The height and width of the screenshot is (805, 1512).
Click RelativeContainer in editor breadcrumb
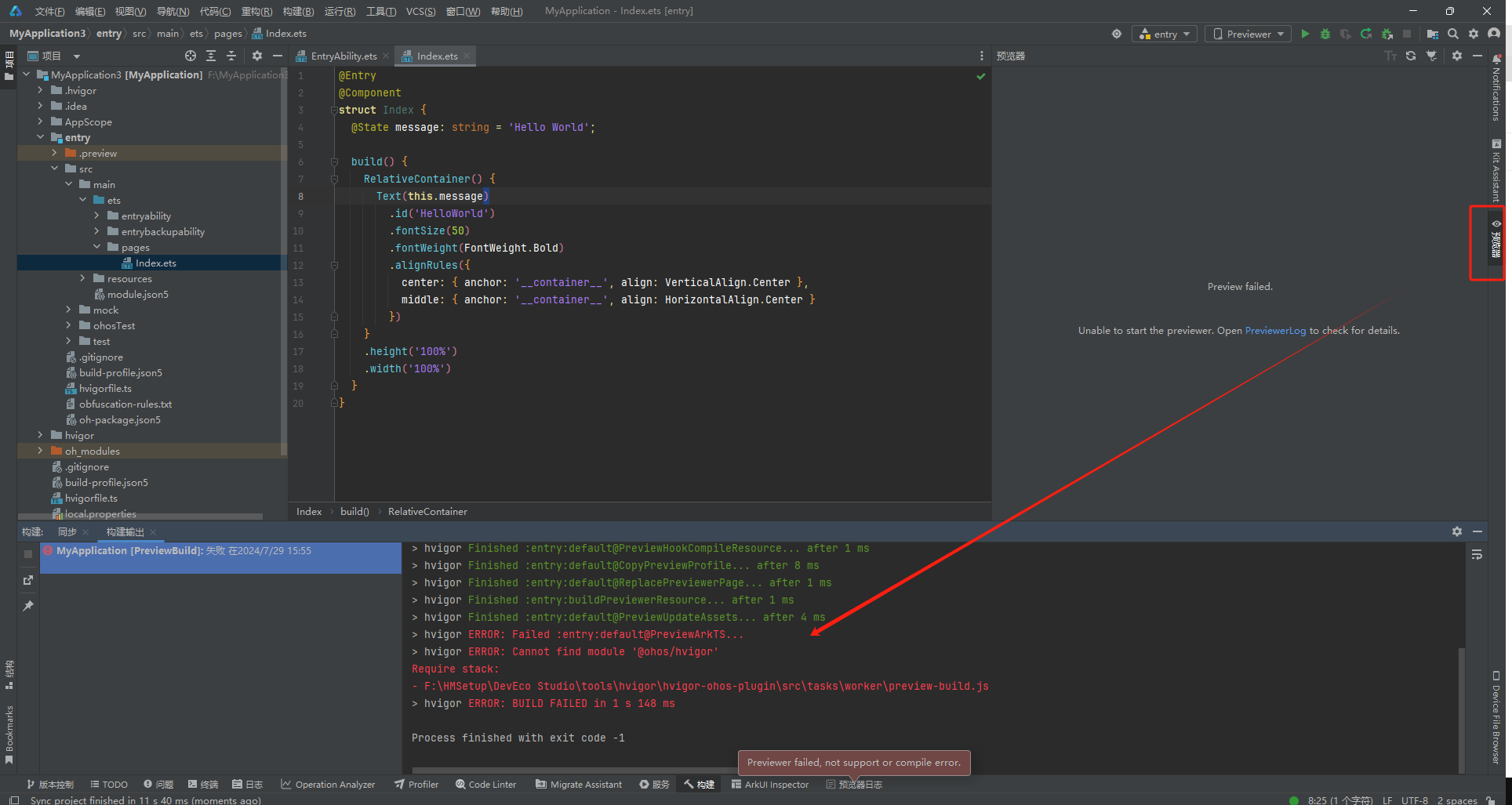pyautogui.click(x=427, y=511)
